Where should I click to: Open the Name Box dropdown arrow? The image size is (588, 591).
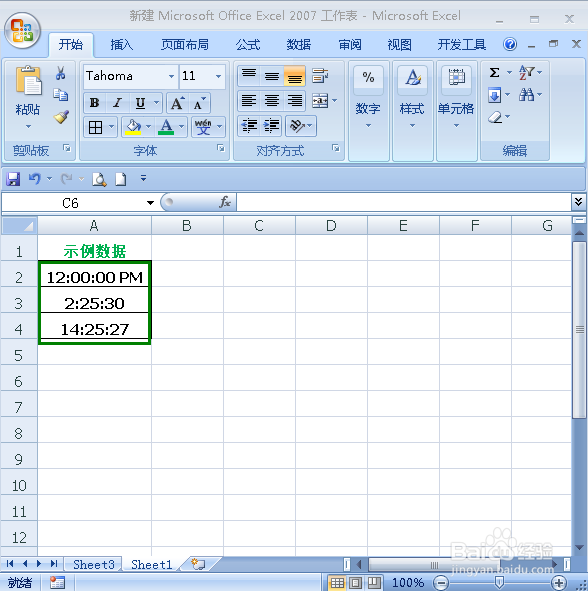point(150,203)
